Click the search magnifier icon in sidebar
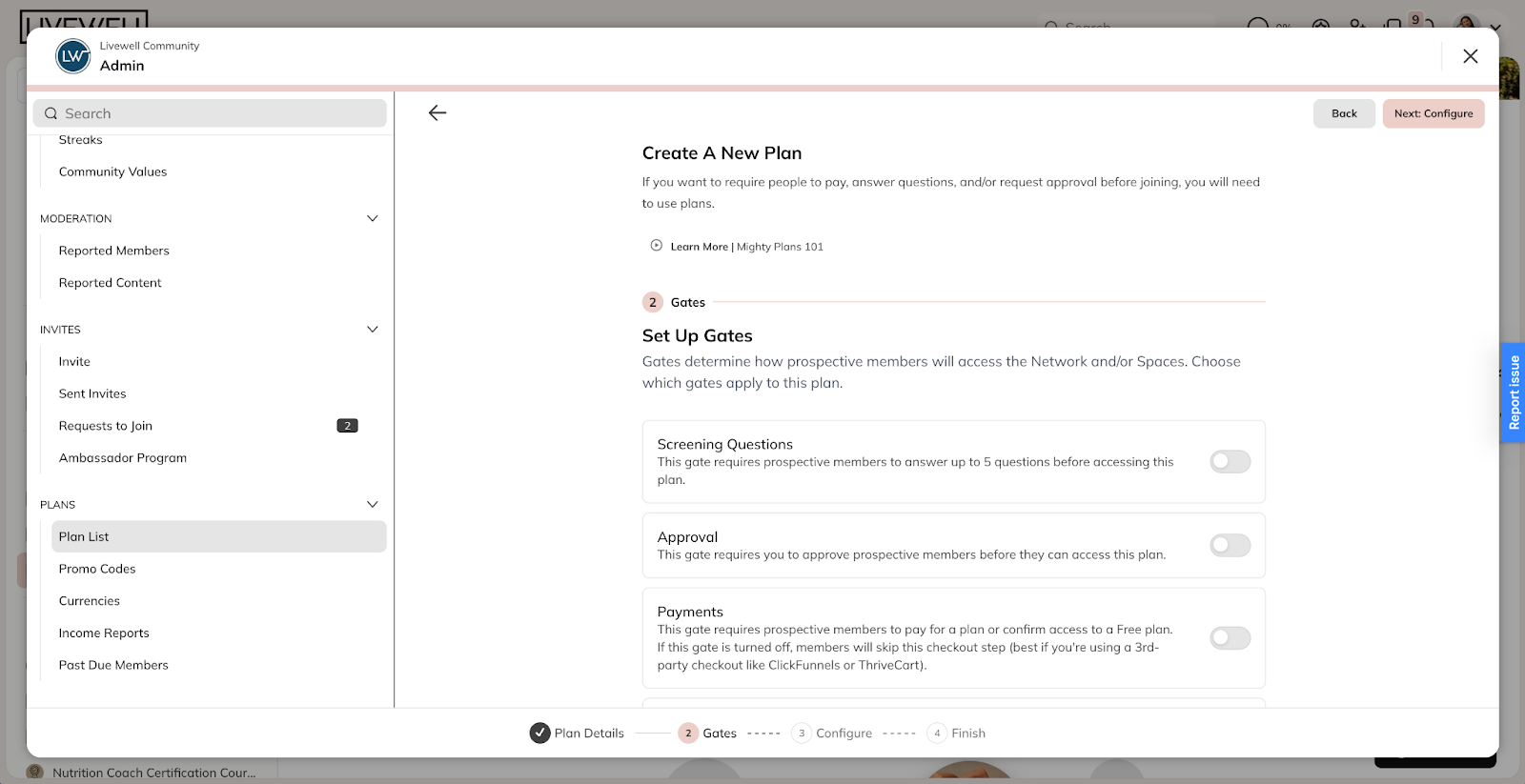This screenshot has height=784, width=1525. click(51, 113)
